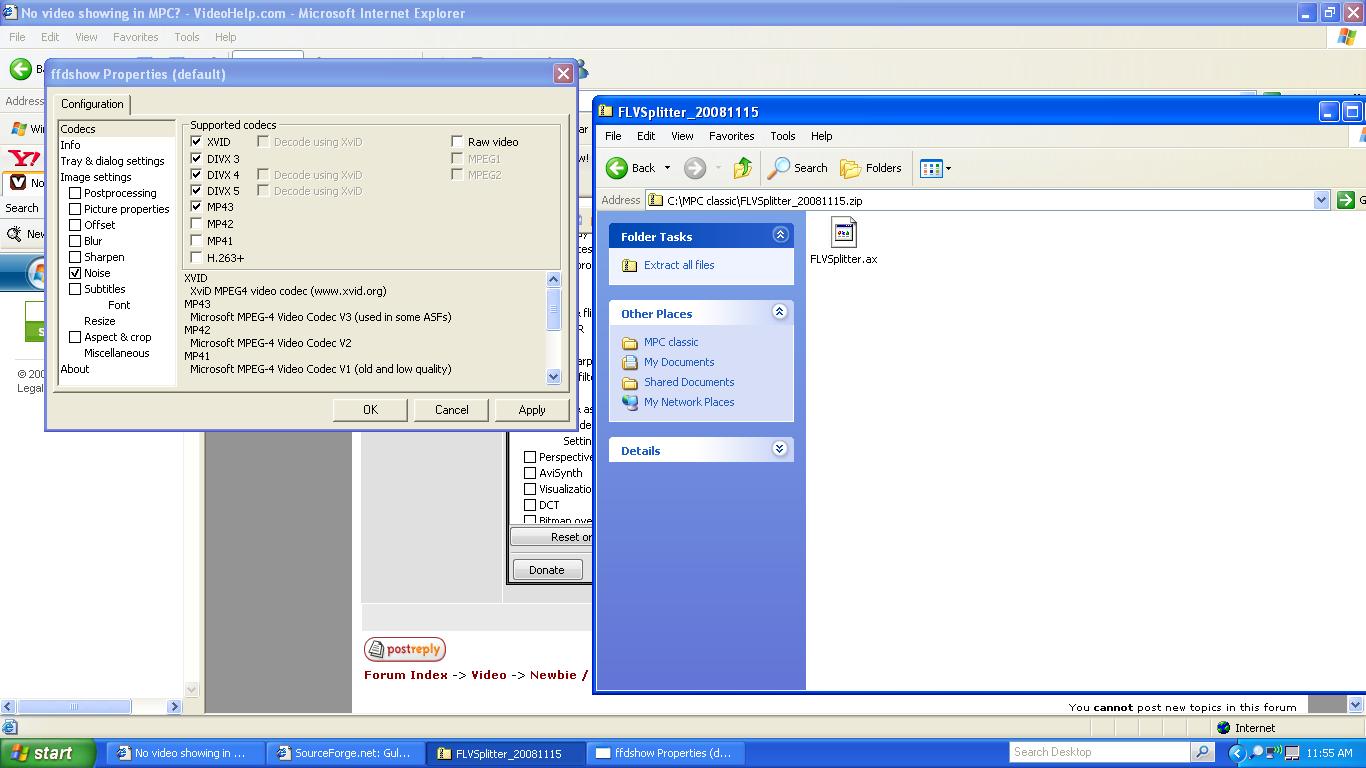Viewport: 1366px width, 768px height.
Task: Select About in the settings tree
Action: tap(75, 369)
